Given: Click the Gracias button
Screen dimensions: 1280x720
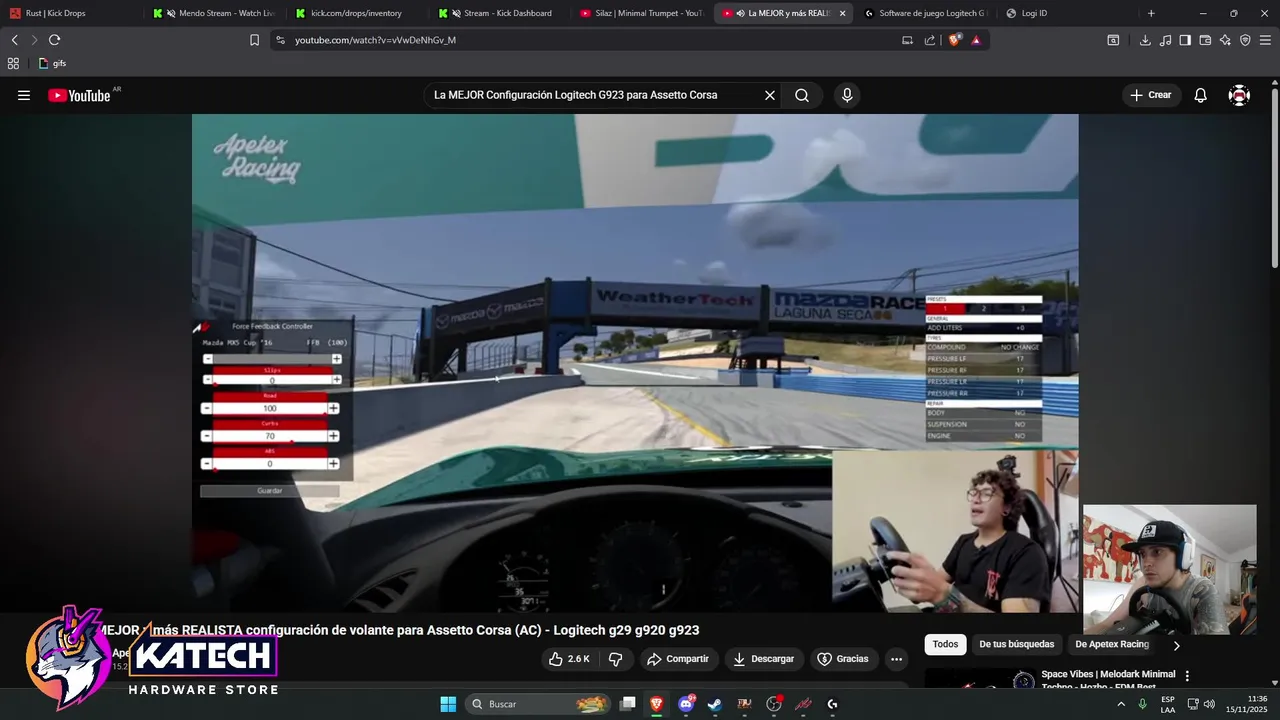Looking at the screenshot, I should point(843,659).
